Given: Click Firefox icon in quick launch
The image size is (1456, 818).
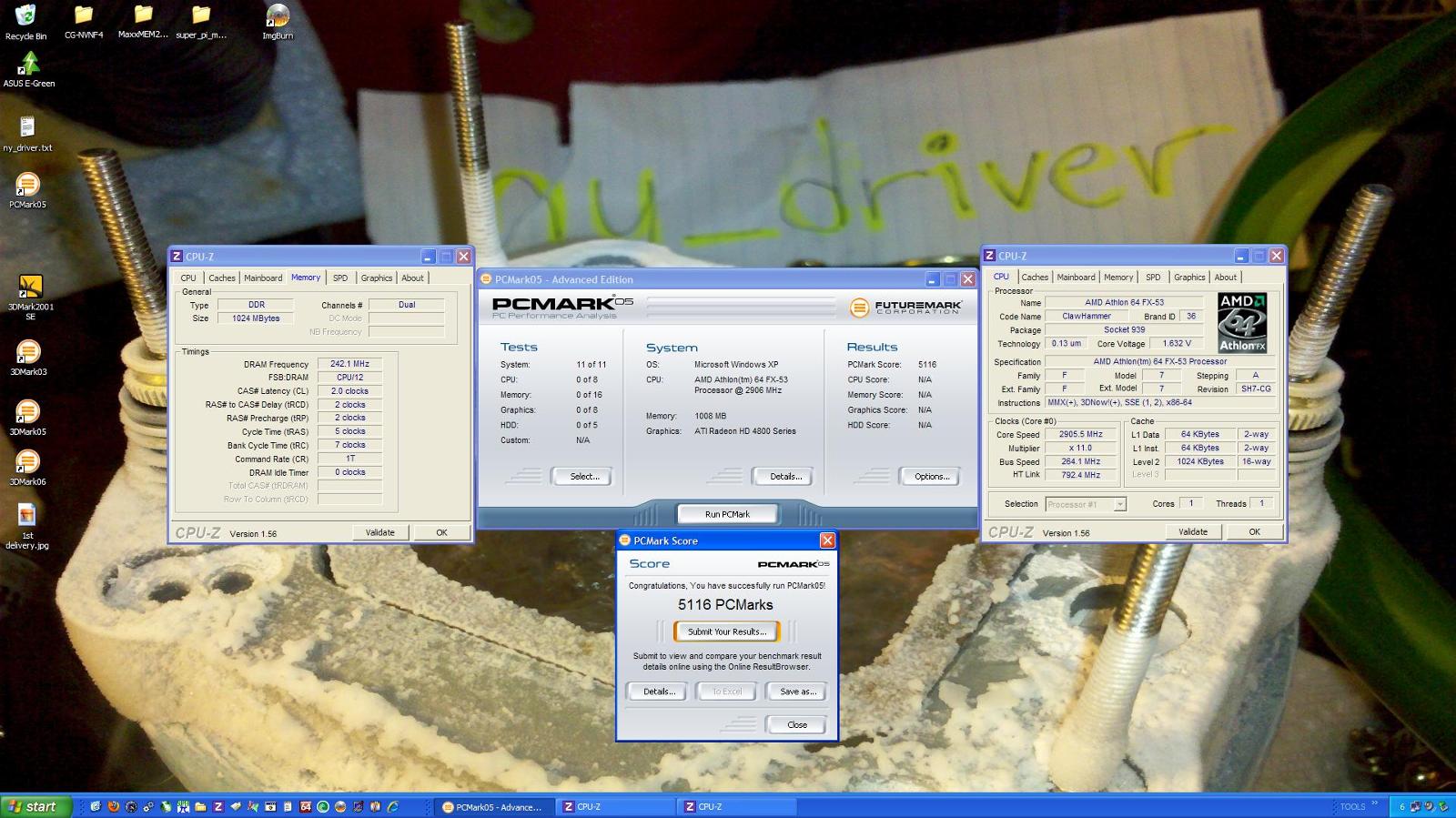Looking at the screenshot, I should click(113, 806).
